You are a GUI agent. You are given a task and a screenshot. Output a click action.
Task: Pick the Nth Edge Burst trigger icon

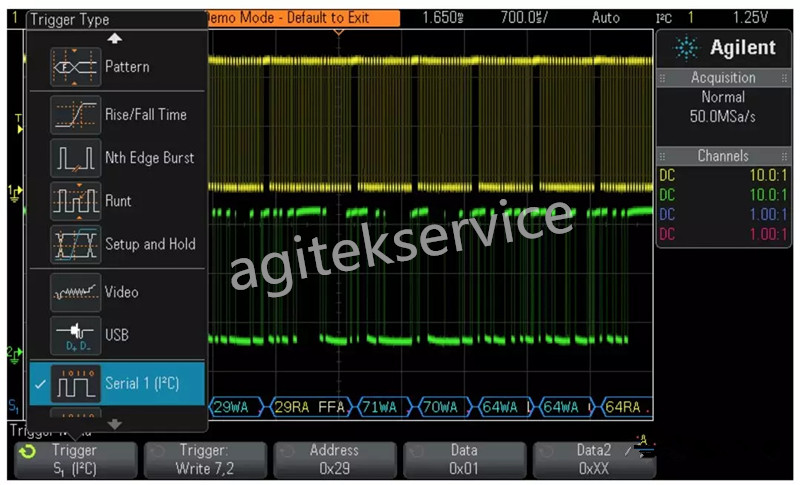[x=76, y=158]
